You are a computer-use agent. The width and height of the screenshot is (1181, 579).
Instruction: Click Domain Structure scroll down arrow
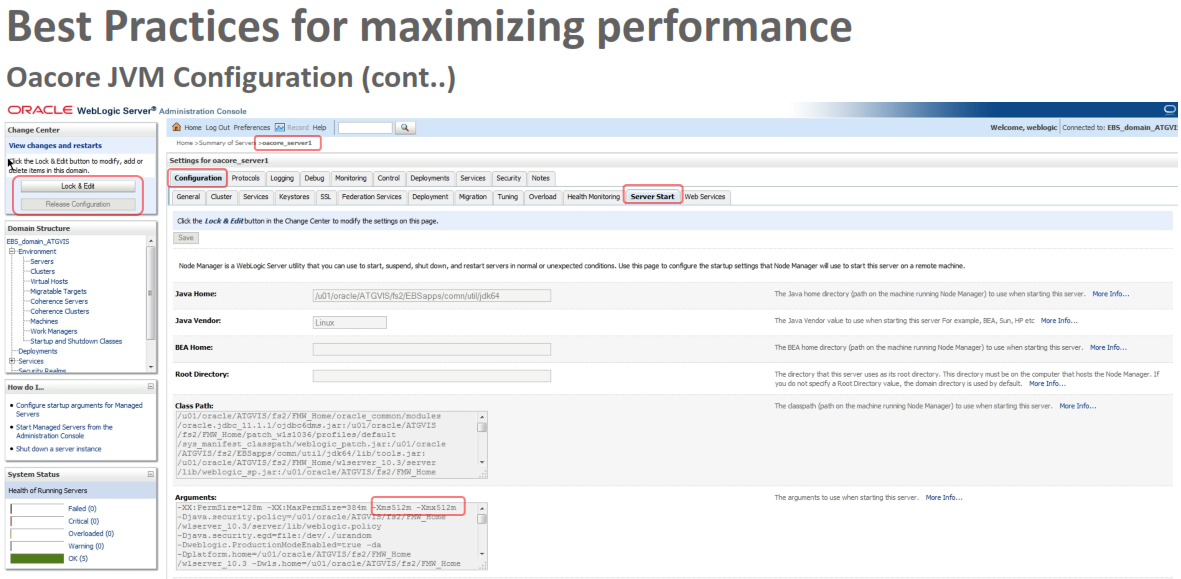(151, 367)
